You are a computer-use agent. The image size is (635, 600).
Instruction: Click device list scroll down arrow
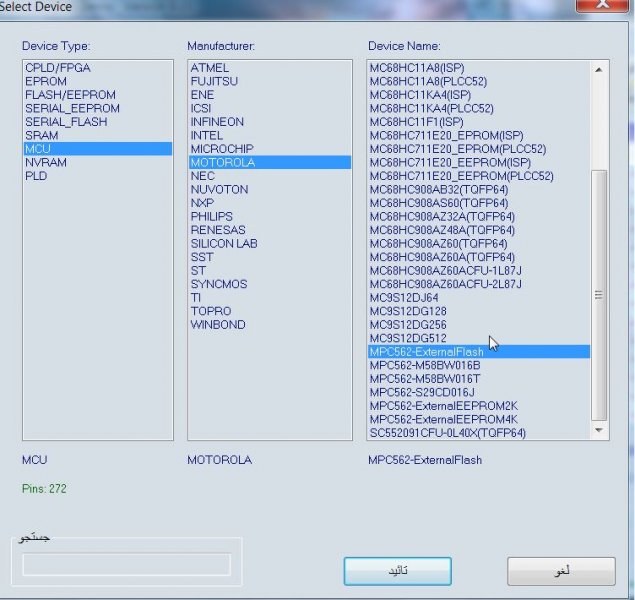coord(599,430)
